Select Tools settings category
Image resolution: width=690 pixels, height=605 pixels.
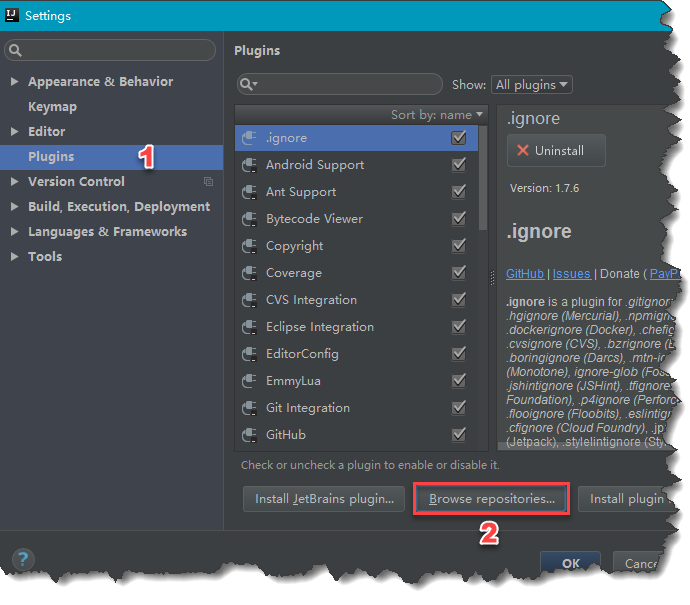pyautogui.click(x=45, y=257)
